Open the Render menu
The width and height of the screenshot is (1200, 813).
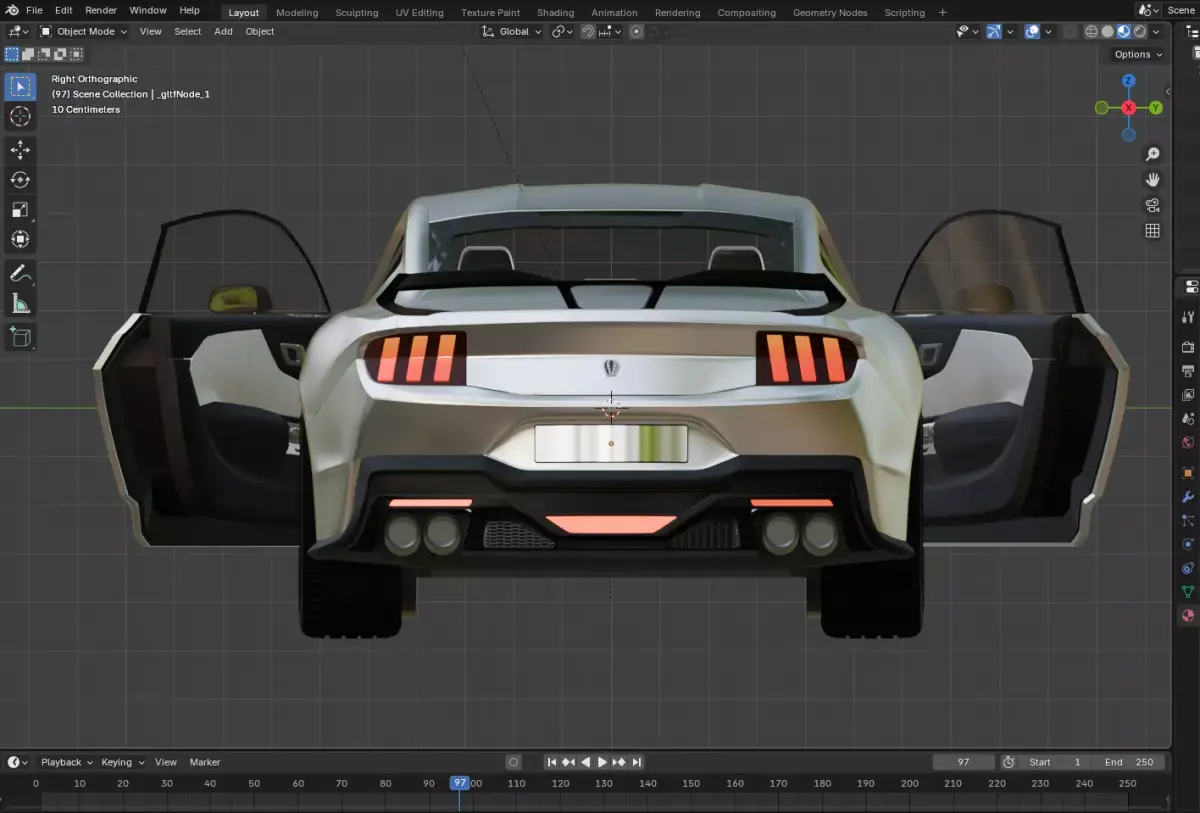point(101,10)
